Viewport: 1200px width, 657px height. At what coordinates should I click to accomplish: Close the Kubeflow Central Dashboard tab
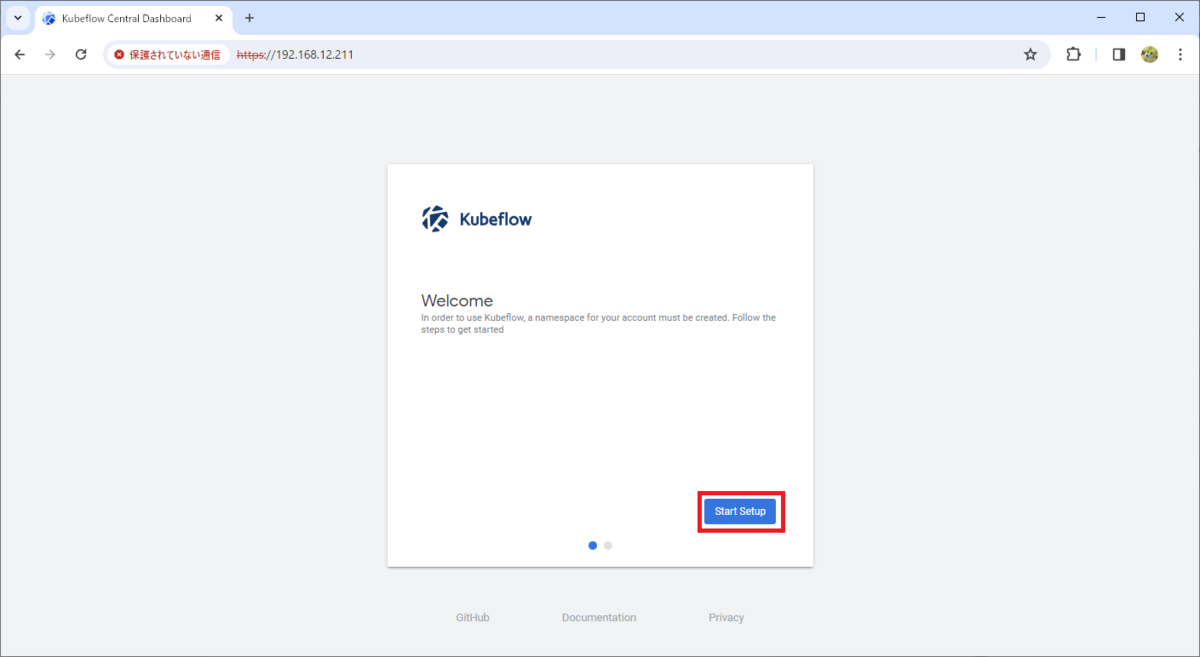click(x=219, y=18)
